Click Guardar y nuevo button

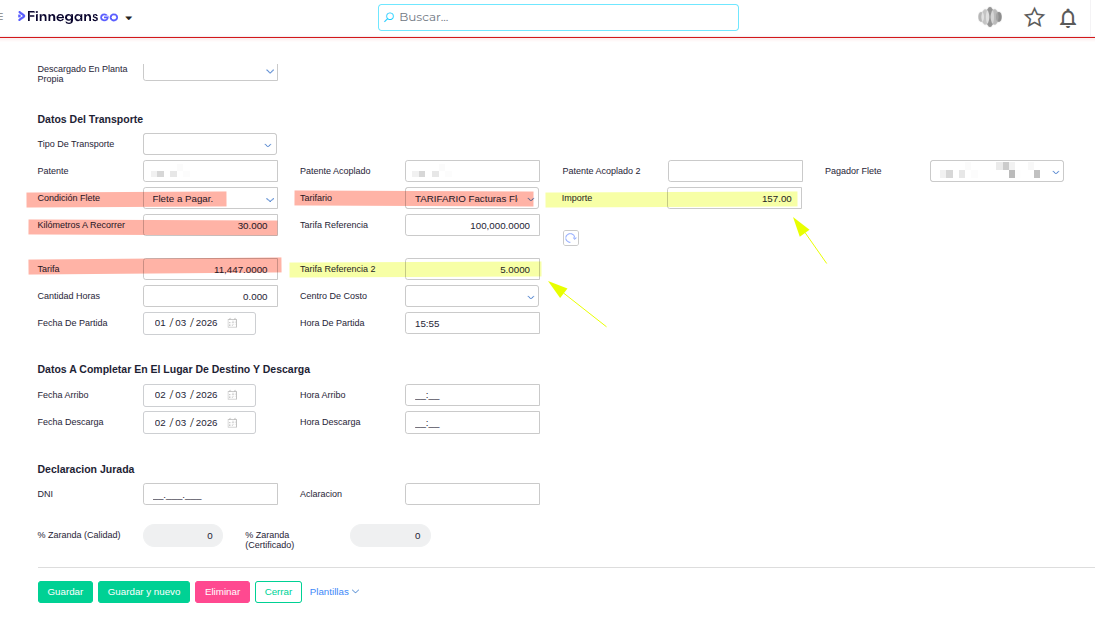click(x=144, y=592)
